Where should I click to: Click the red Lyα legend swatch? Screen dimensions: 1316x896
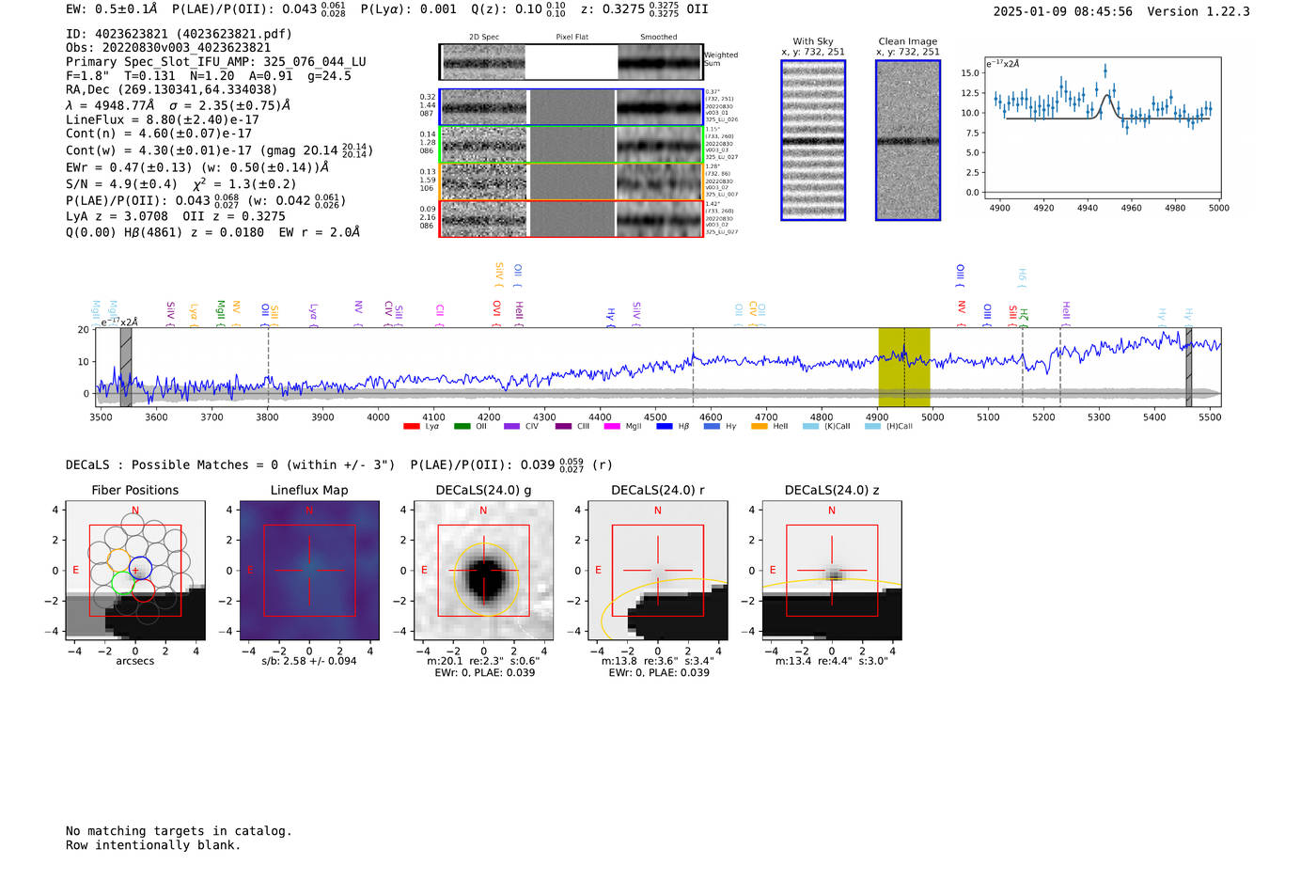pos(411,426)
